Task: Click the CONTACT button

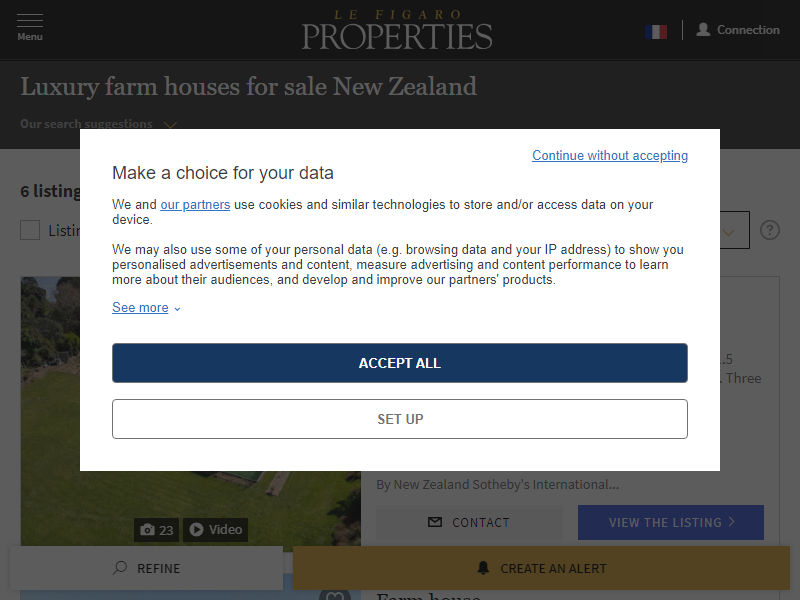Action: (x=469, y=522)
